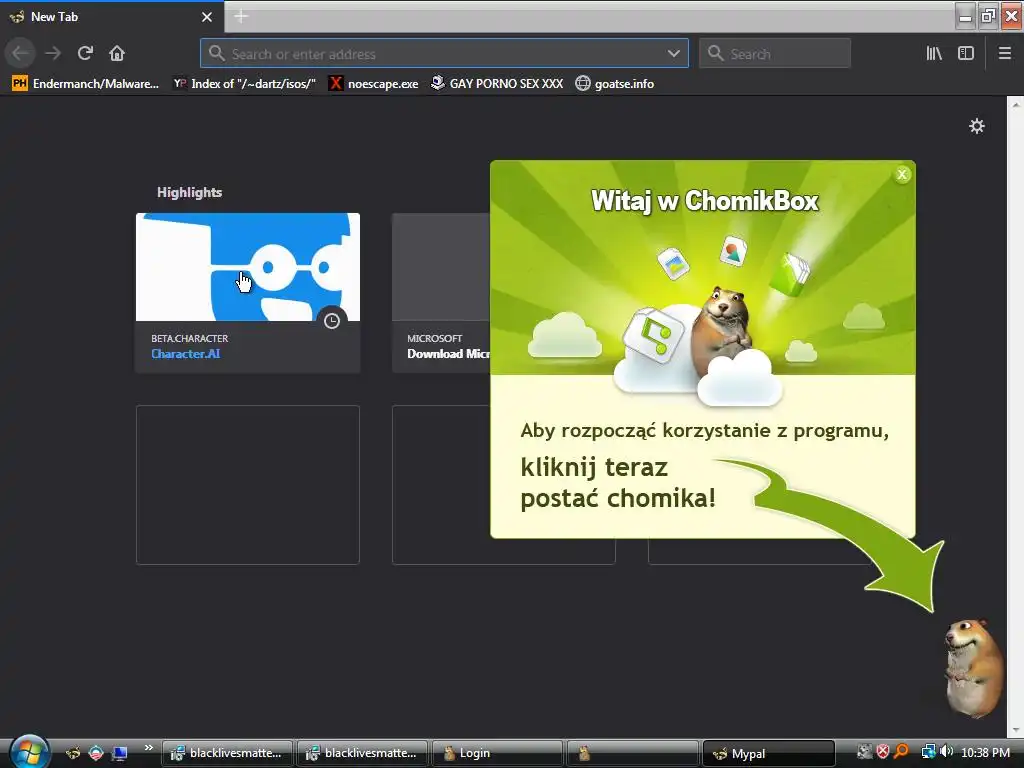Image resolution: width=1024 pixels, height=768 pixels.
Task: Click the volume speaker tray icon
Action: [946, 752]
